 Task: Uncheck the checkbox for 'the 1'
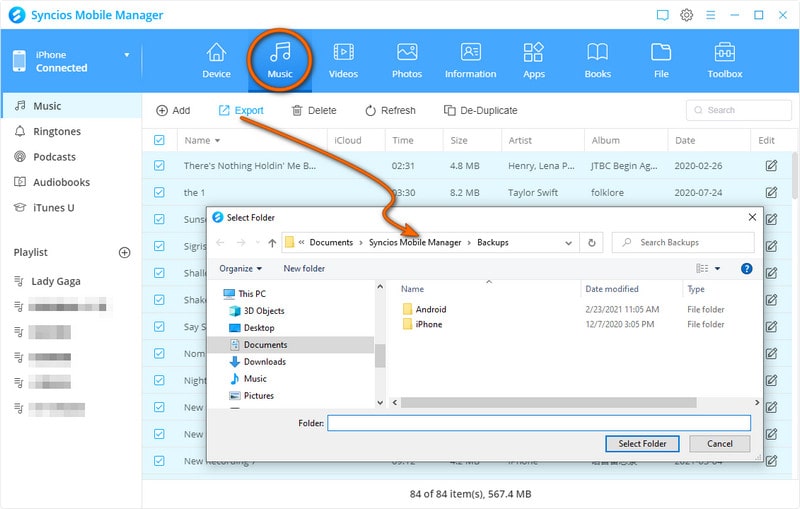[x=159, y=192]
